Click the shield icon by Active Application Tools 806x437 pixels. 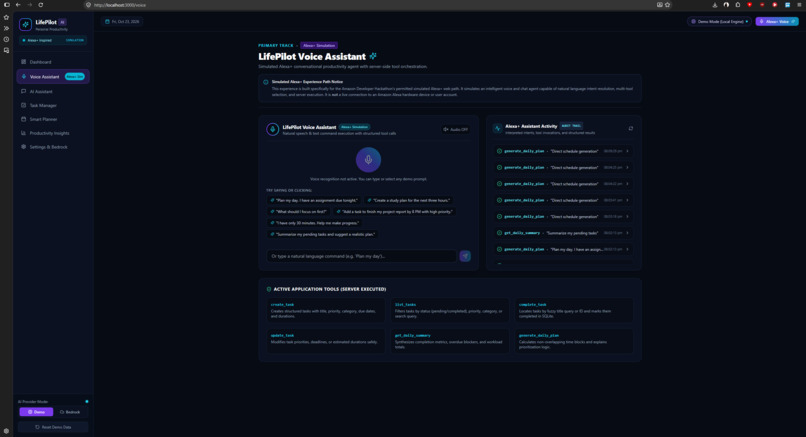(268, 289)
